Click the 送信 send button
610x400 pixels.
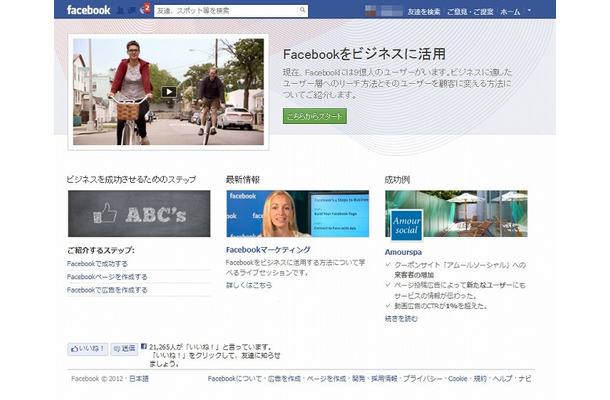[124, 349]
